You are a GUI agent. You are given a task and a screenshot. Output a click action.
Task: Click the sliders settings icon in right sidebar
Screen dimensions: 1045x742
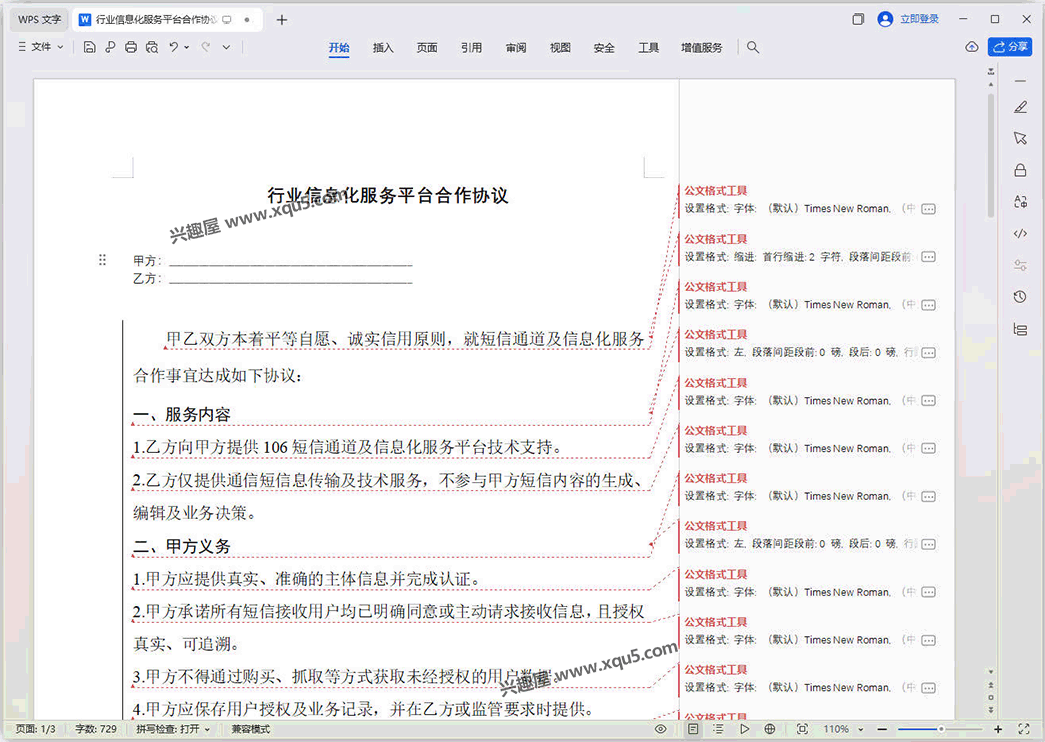[1020, 265]
